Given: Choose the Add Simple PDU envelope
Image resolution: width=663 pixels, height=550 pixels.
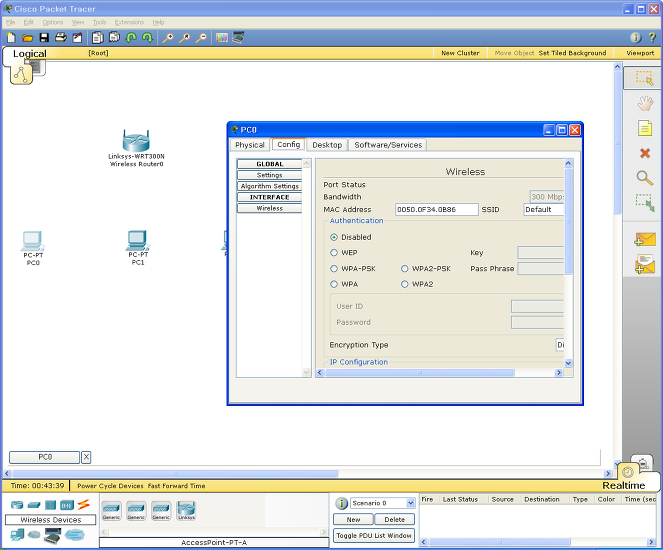Looking at the screenshot, I should 645,239.
